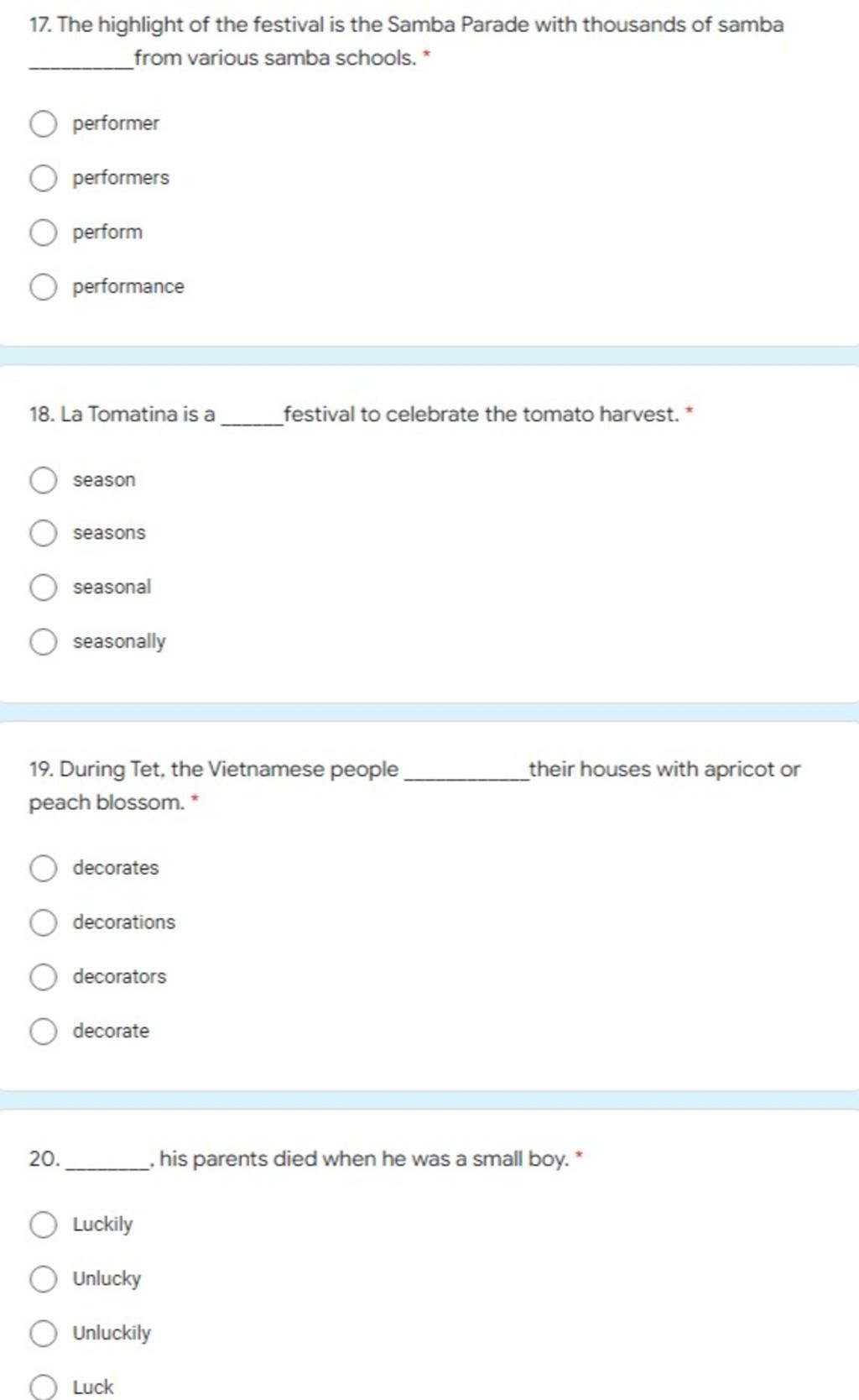
Task: Pick the 'perform' answer choice
Action: coord(44,232)
